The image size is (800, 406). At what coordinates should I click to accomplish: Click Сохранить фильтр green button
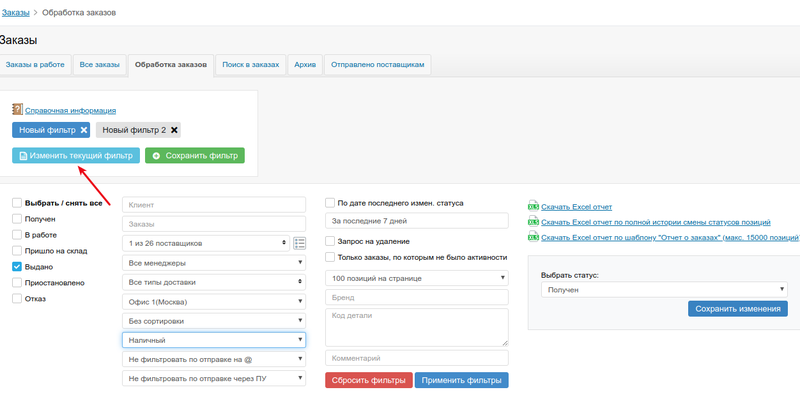195,156
